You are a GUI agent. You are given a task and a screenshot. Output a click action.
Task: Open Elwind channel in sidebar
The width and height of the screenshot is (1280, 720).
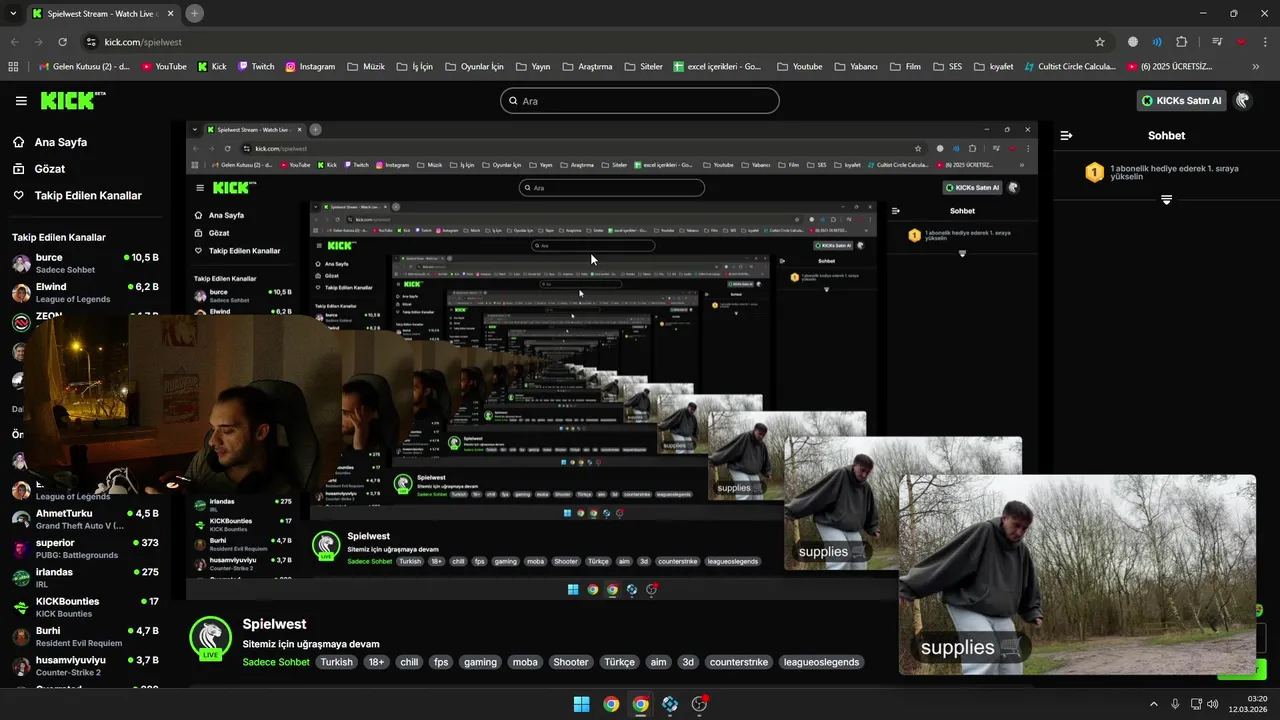click(85, 292)
